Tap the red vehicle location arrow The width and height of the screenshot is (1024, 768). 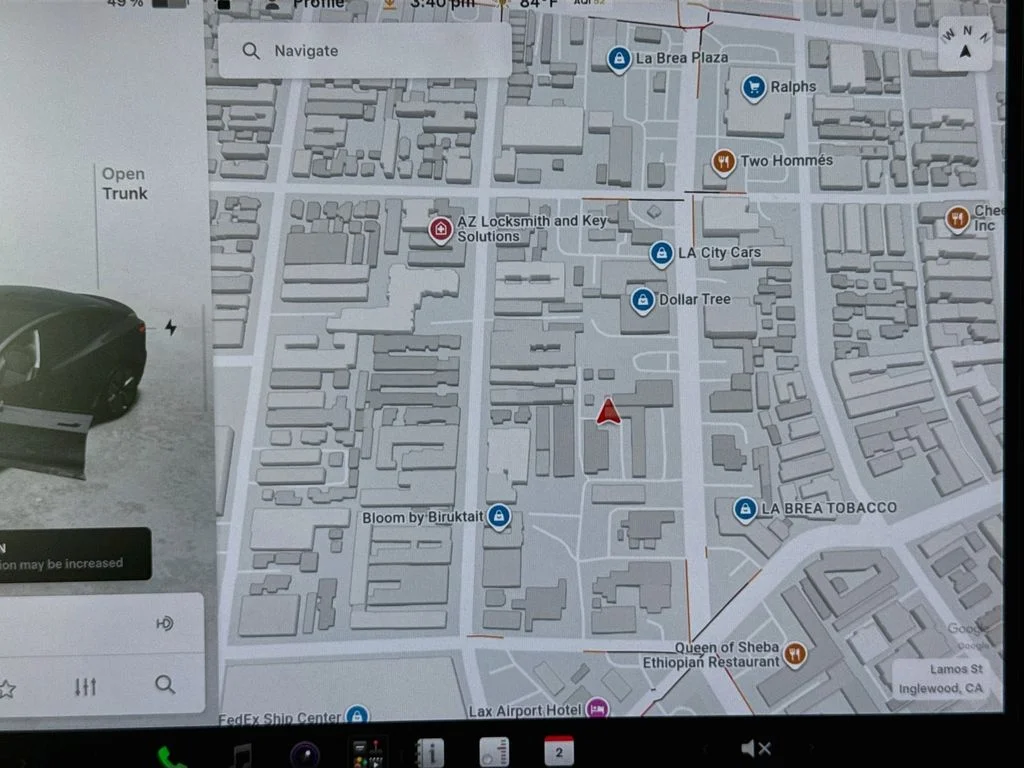[608, 412]
